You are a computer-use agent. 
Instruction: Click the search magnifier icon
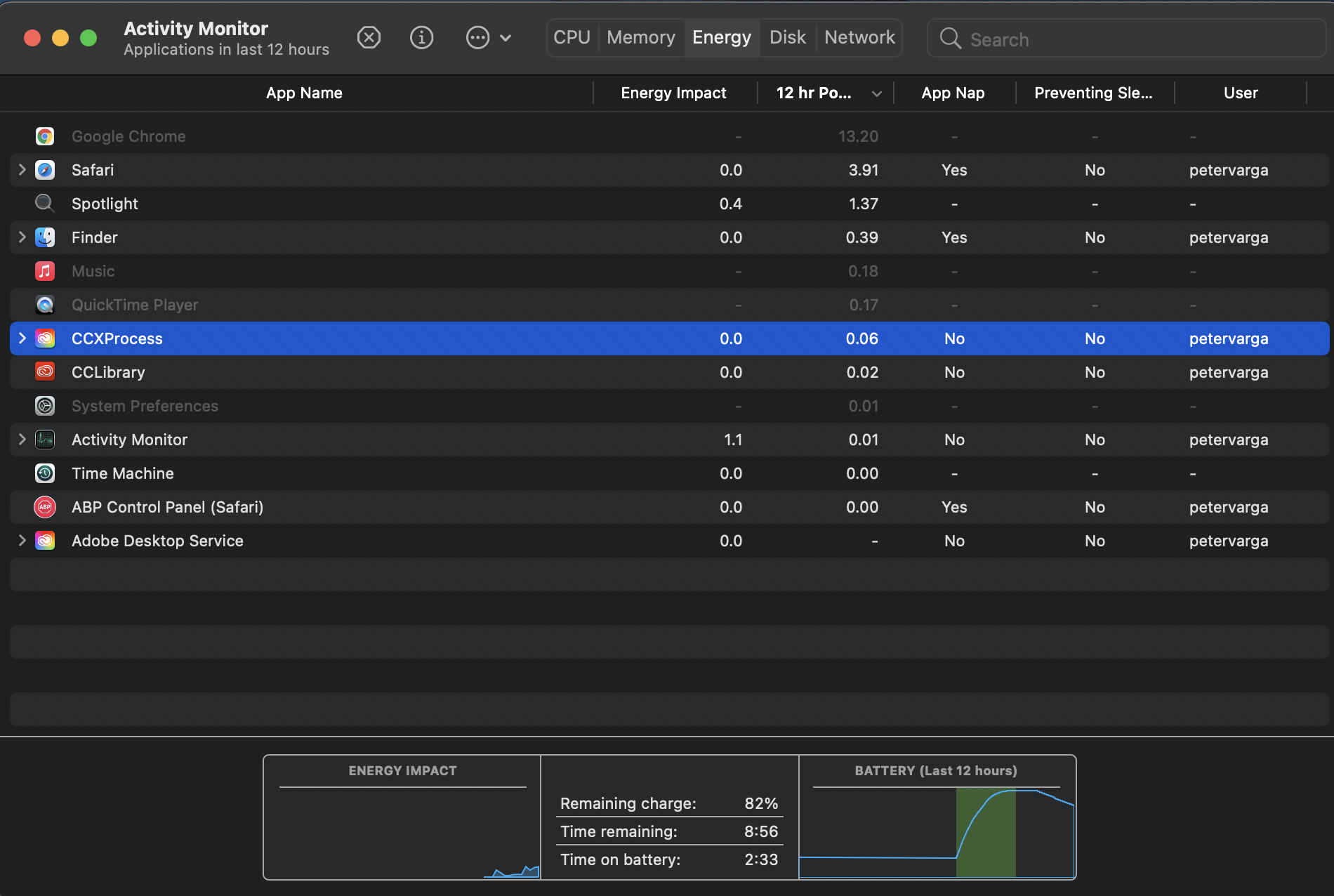[950, 38]
